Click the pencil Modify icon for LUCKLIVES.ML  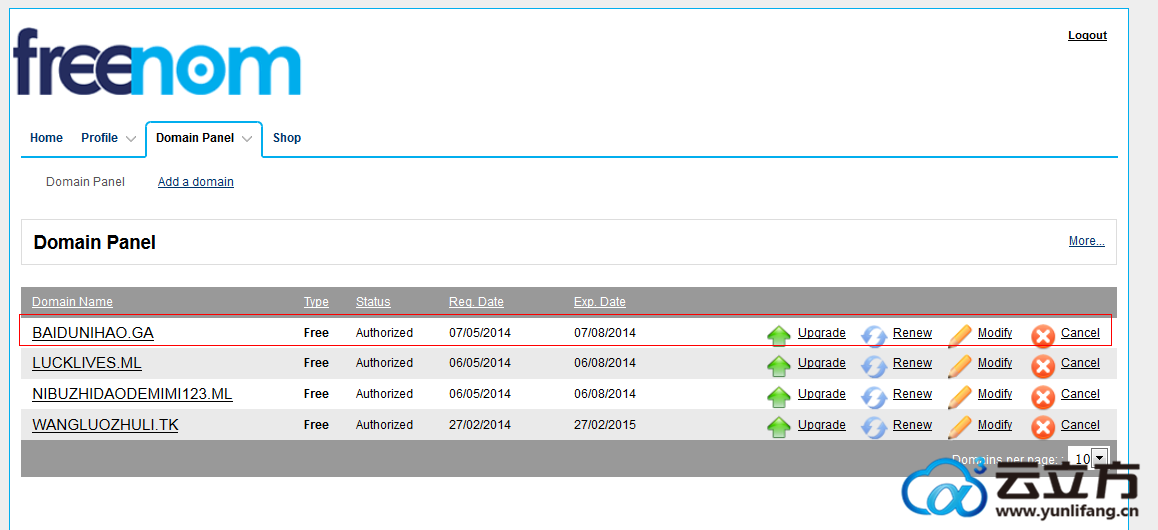coord(959,366)
